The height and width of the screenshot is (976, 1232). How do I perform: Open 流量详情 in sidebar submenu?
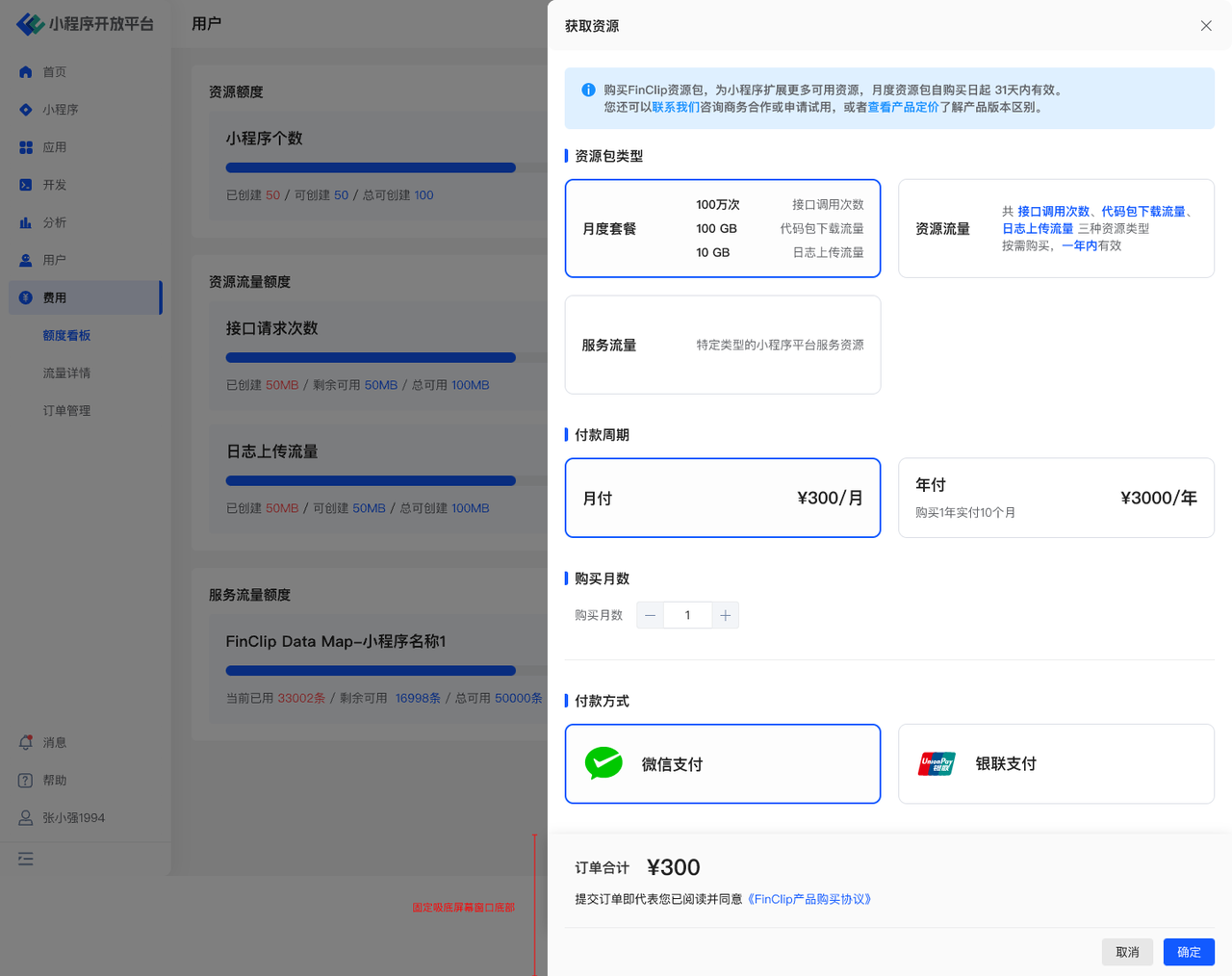coord(66,373)
